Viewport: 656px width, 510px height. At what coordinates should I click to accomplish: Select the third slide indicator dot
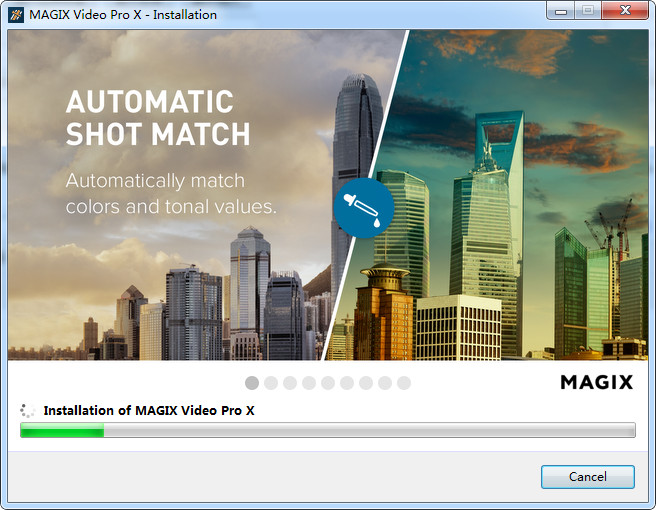[x=290, y=382]
